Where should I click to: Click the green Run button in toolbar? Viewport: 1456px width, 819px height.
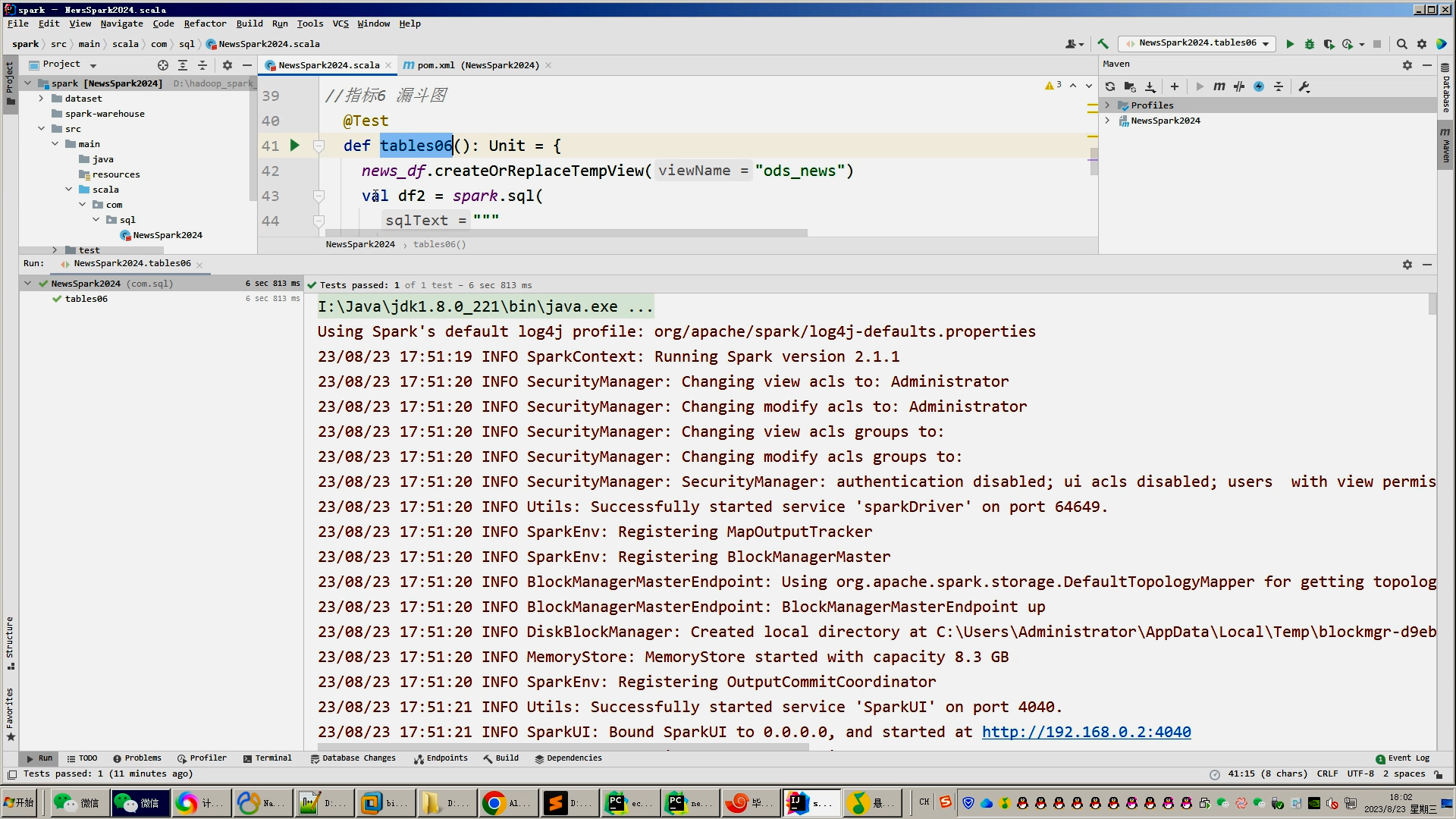pos(1290,44)
